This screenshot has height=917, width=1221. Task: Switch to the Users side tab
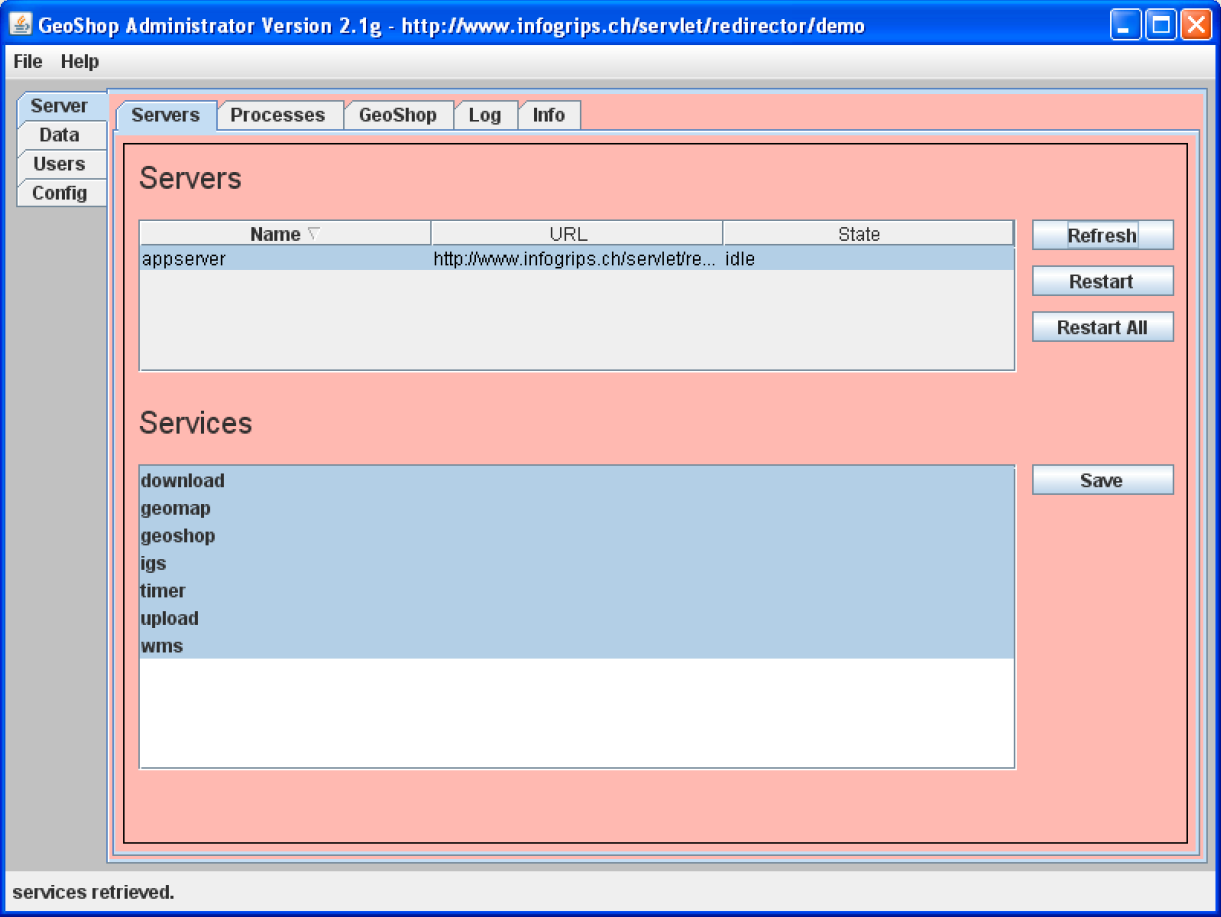coord(60,164)
